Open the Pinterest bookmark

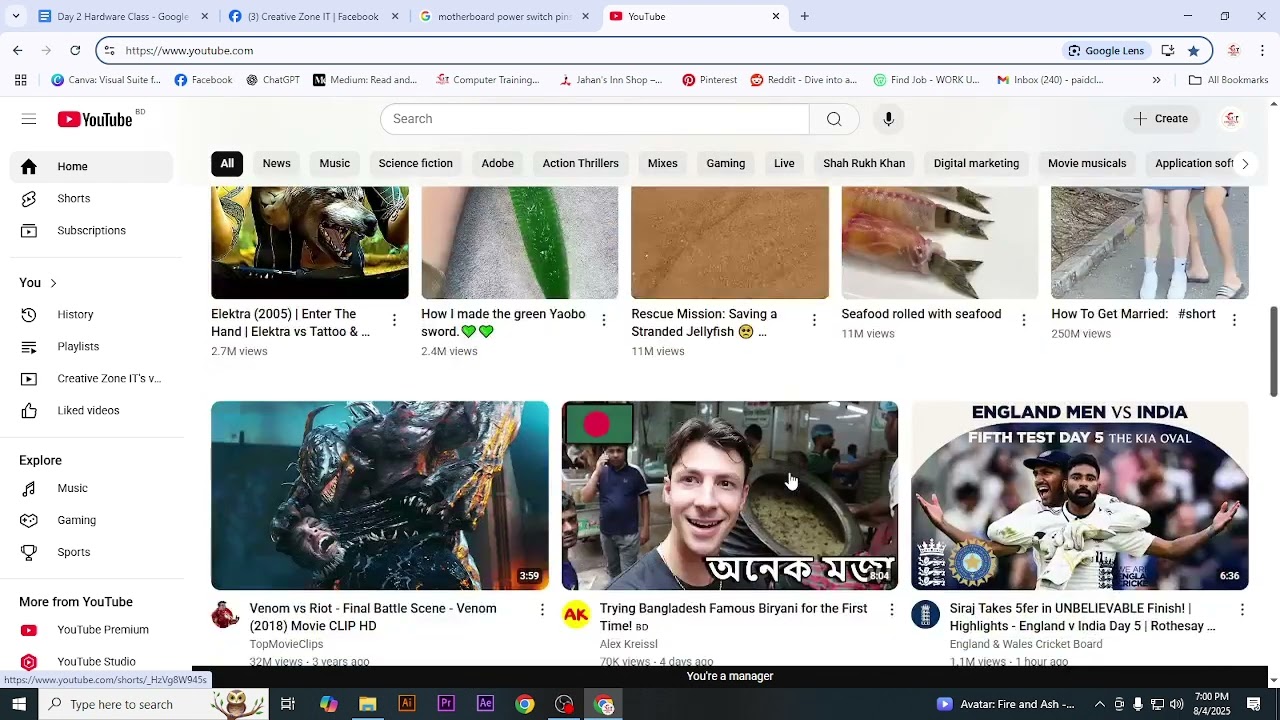(710, 80)
